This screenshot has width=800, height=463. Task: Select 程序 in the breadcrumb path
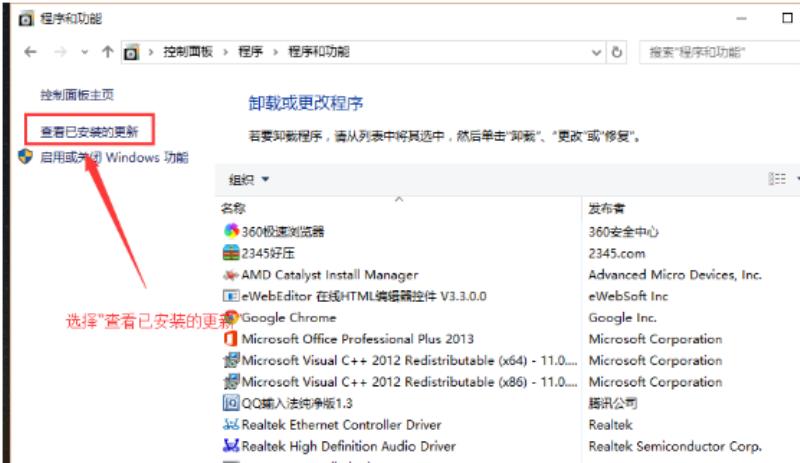point(251,52)
